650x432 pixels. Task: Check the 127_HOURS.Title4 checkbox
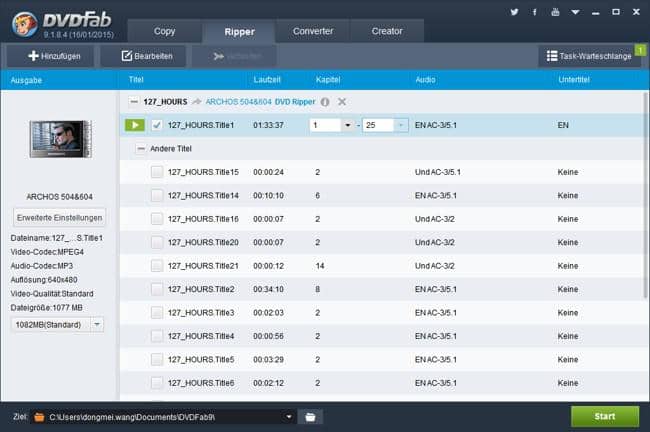(157, 336)
